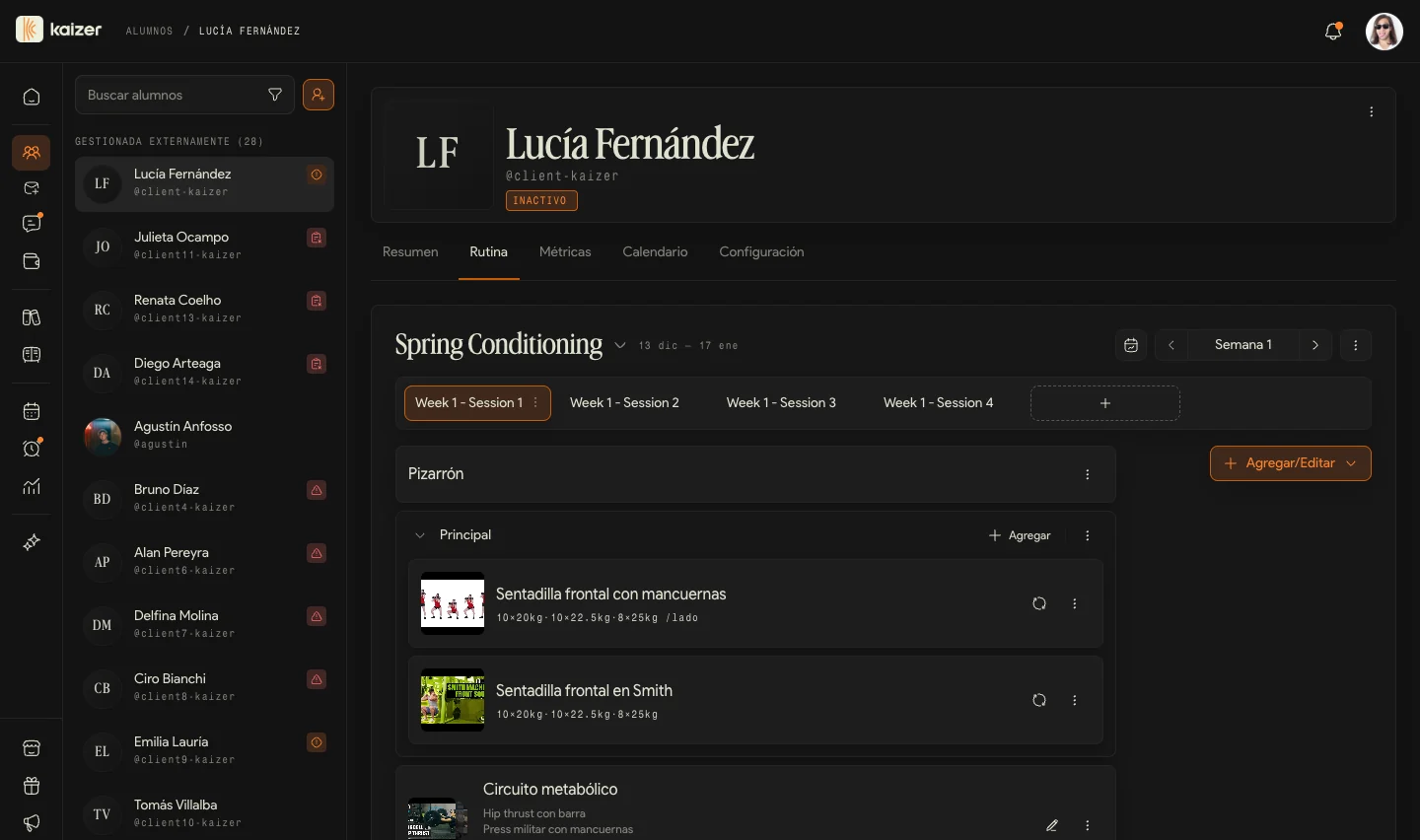Select Julieta Ocampo in the student list
This screenshot has height=840, width=1420.
[204, 246]
